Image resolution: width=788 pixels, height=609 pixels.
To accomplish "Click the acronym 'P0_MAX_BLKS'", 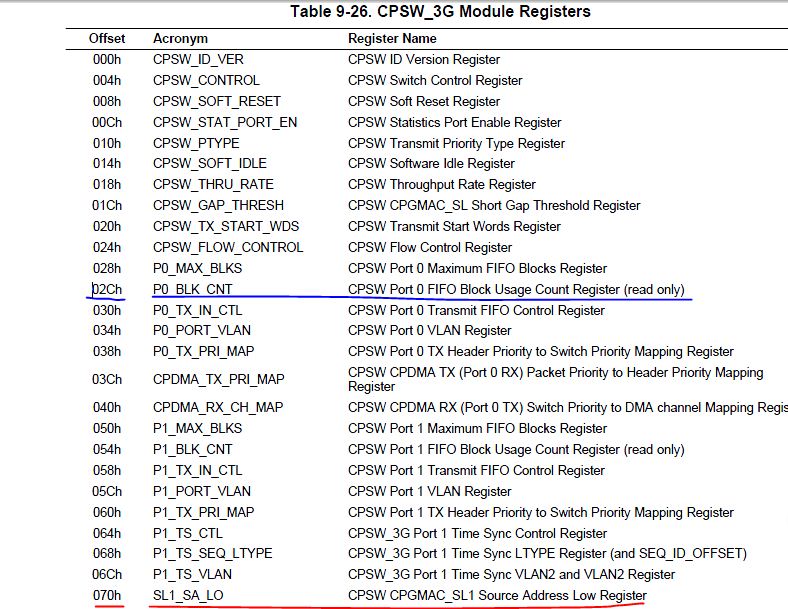I will click(x=197, y=269).
